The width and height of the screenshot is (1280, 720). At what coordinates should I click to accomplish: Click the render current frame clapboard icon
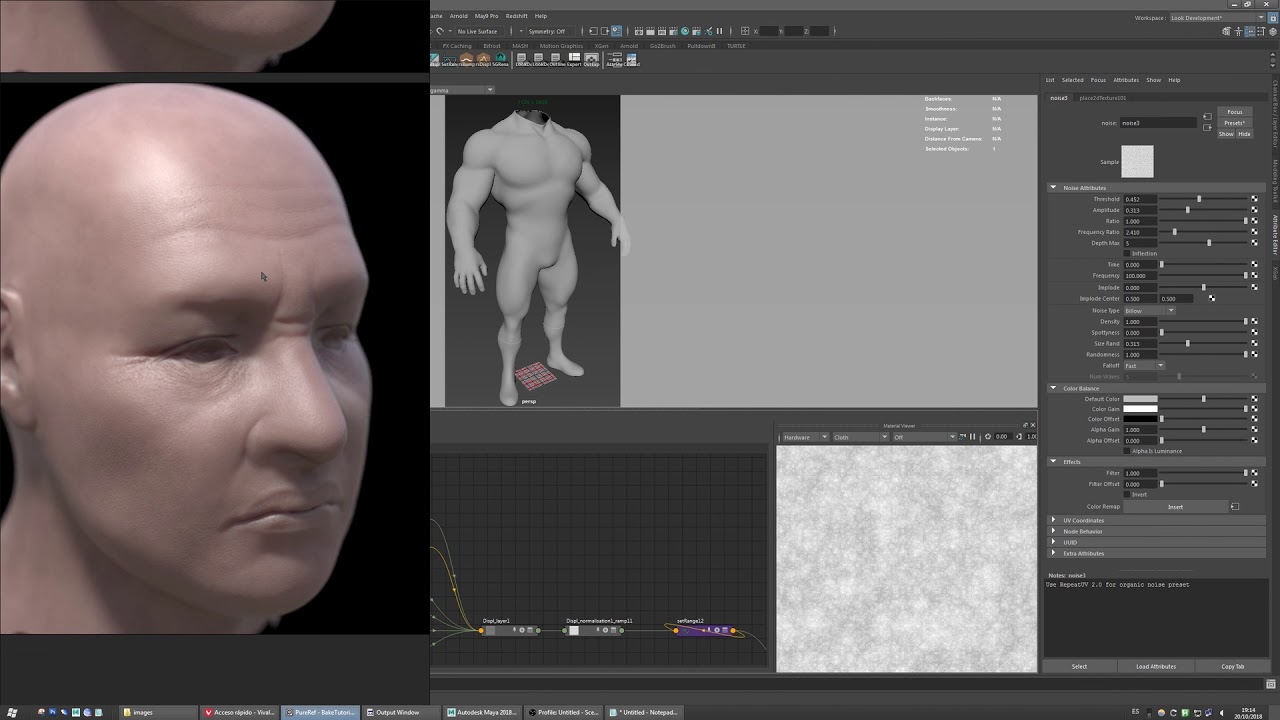(650, 31)
